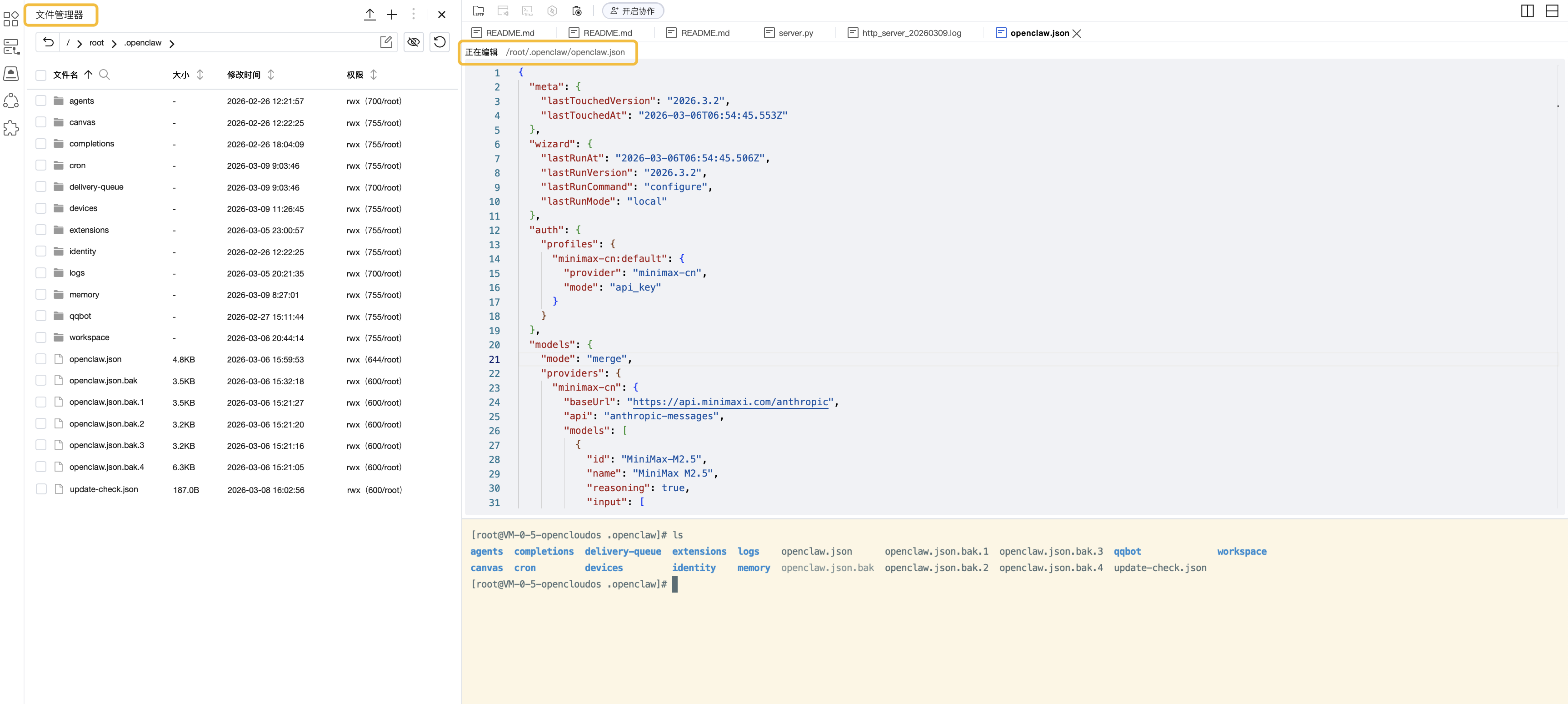Toggle hidden files eye icon
The width and height of the screenshot is (1568, 704).
(x=413, y=42)
